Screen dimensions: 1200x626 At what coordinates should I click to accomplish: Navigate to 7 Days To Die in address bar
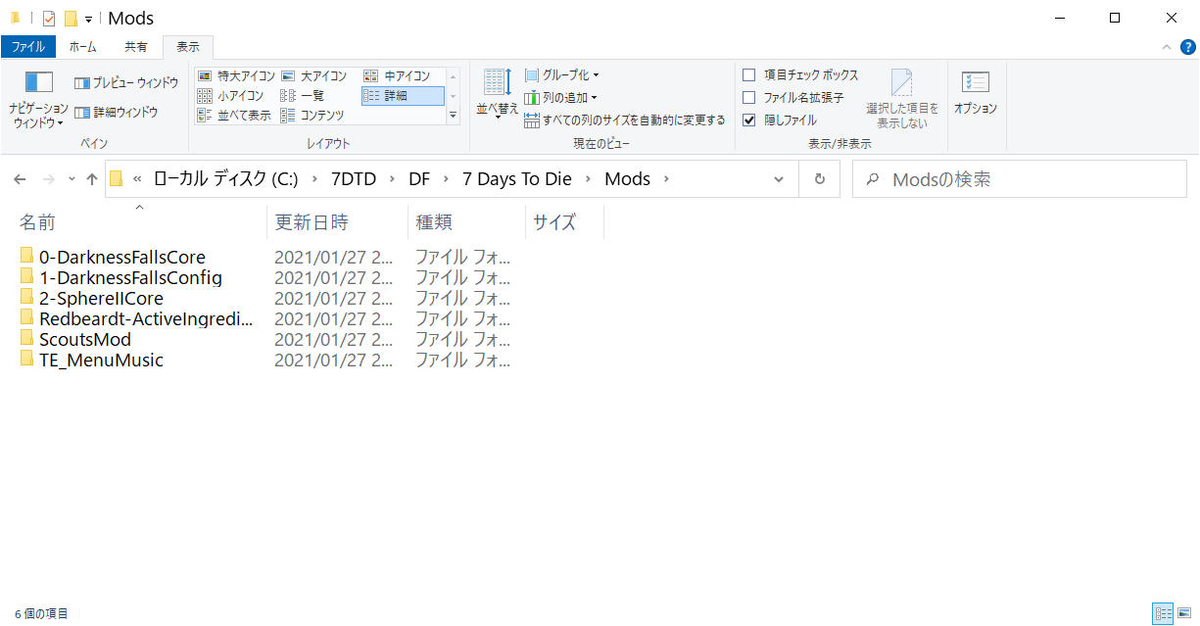pyautogui.click(x=517, y=179)
